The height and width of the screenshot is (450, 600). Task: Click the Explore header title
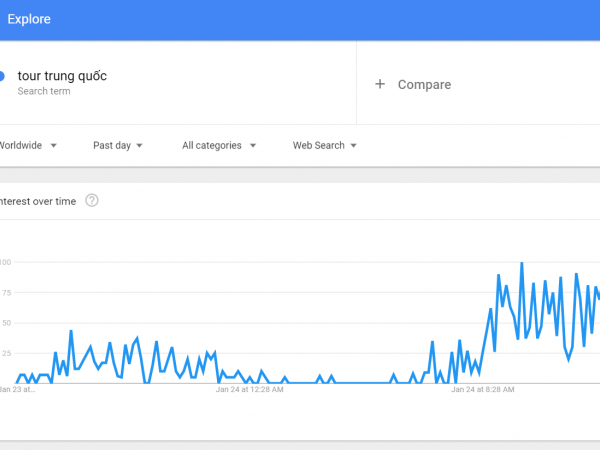[29, 19]
